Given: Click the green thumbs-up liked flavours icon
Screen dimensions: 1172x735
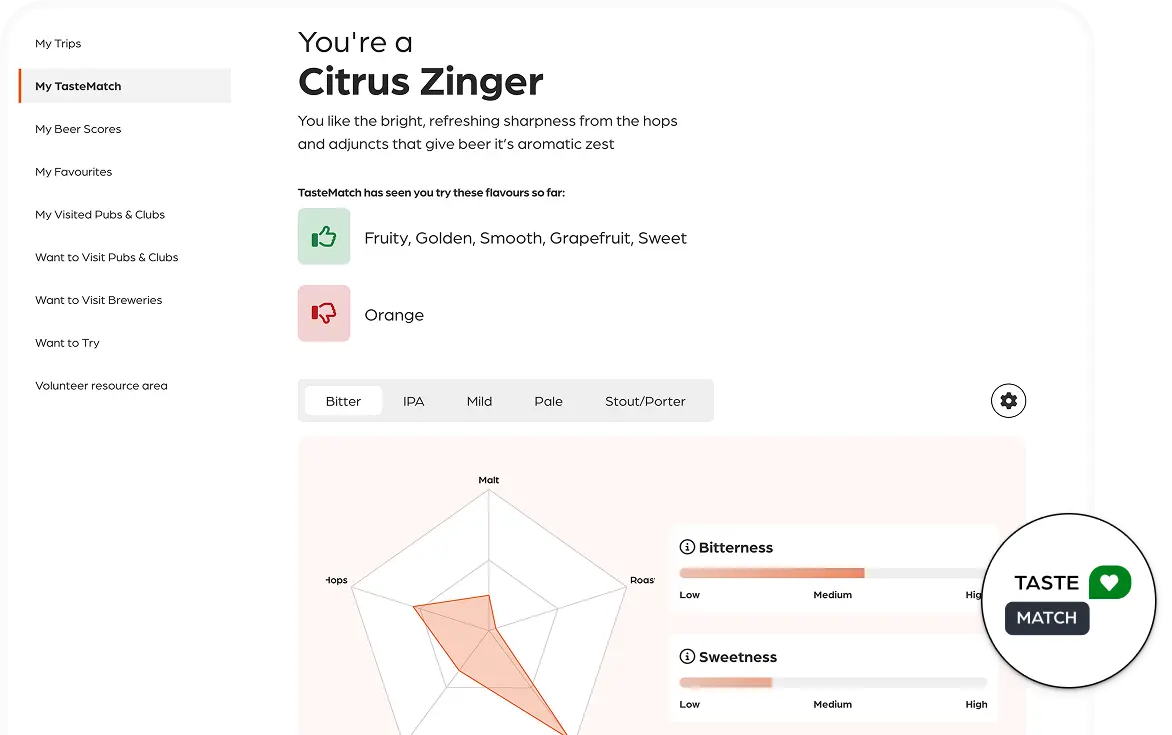Looking at the screenshot, I should pos(324,237).
